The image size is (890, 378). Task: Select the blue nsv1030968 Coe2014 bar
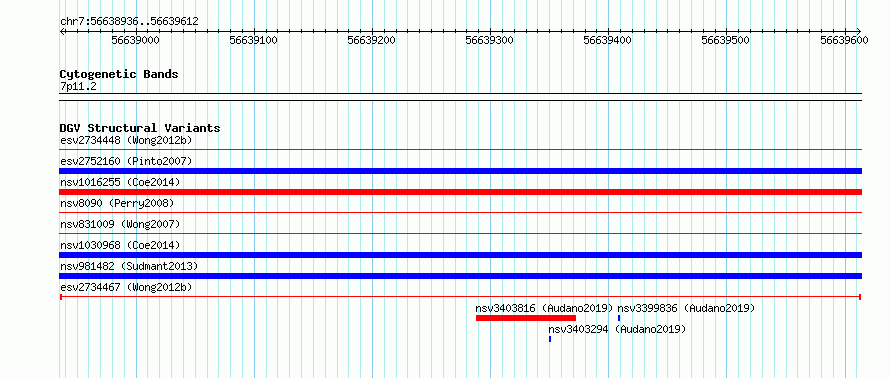tap(460, 255)
